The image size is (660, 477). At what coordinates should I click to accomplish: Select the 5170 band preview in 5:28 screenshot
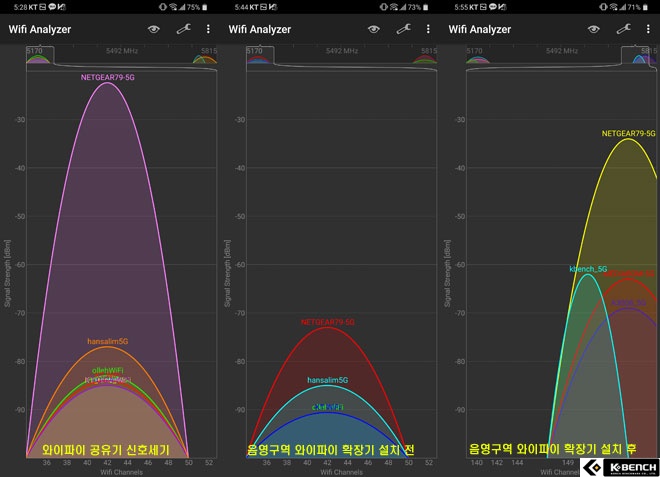pos(40,55)
